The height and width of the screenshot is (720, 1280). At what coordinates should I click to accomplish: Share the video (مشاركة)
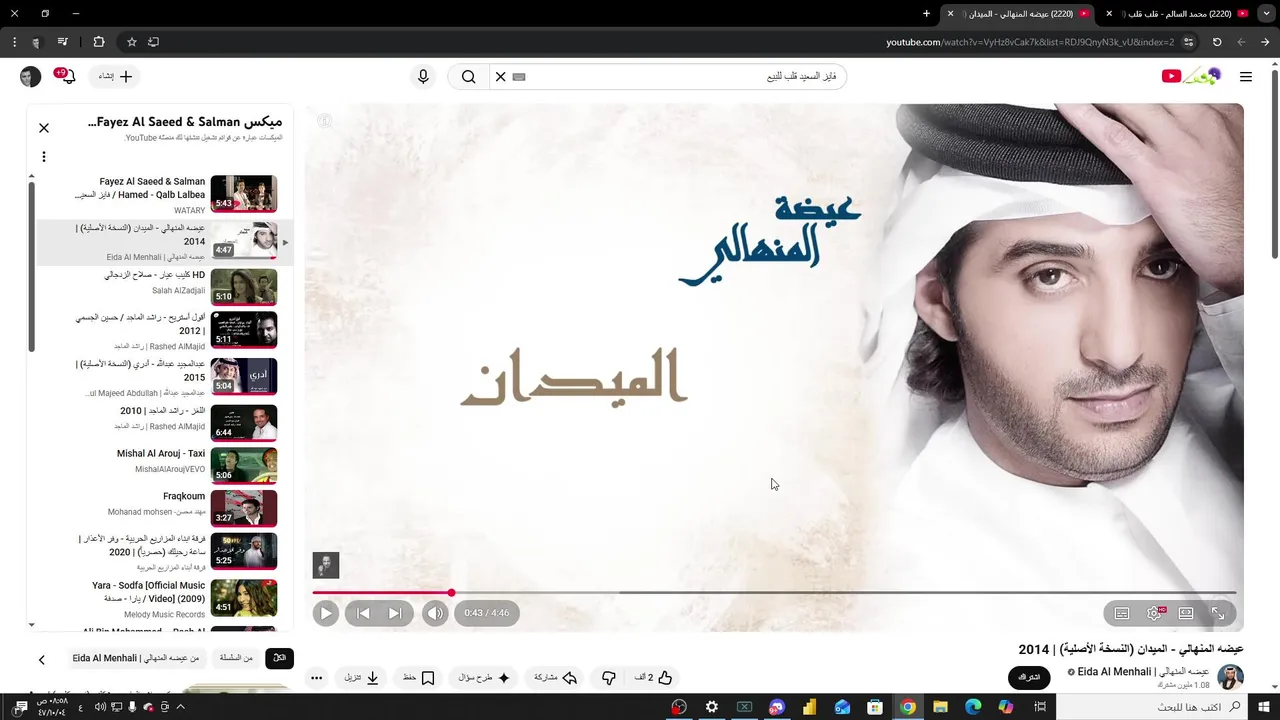coord(556,677)
